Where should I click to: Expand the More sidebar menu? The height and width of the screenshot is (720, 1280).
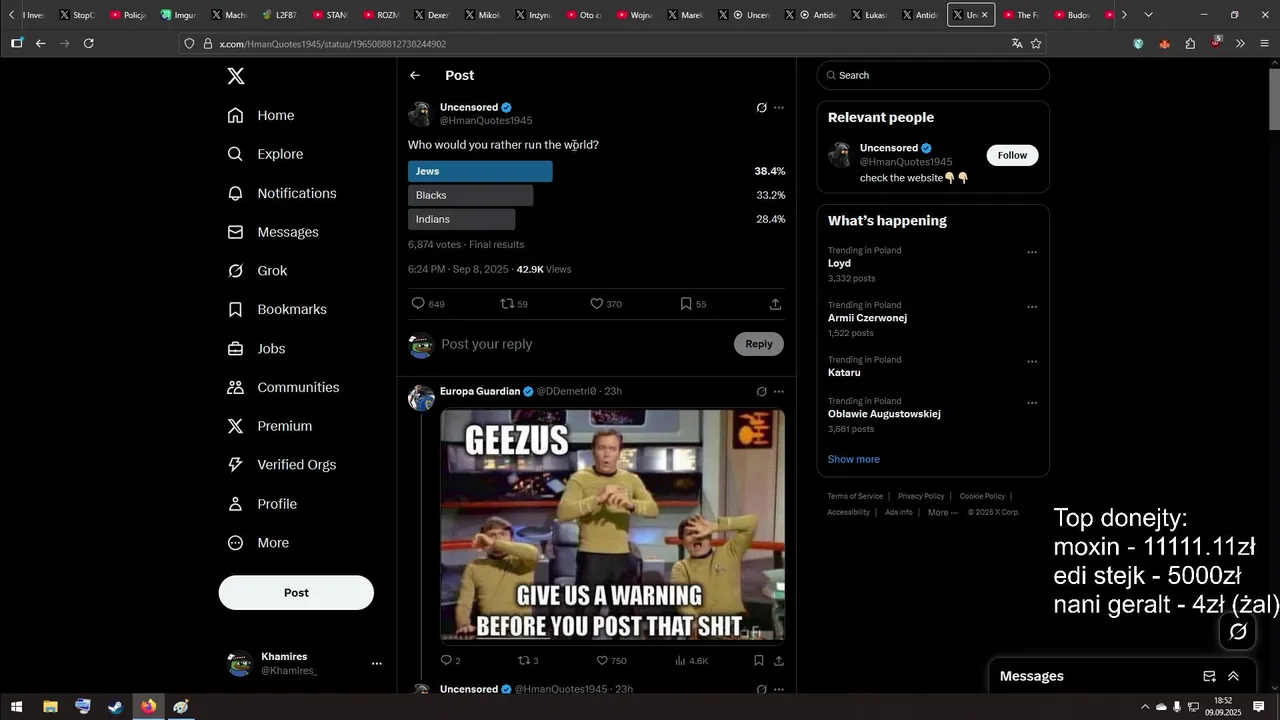258,543
